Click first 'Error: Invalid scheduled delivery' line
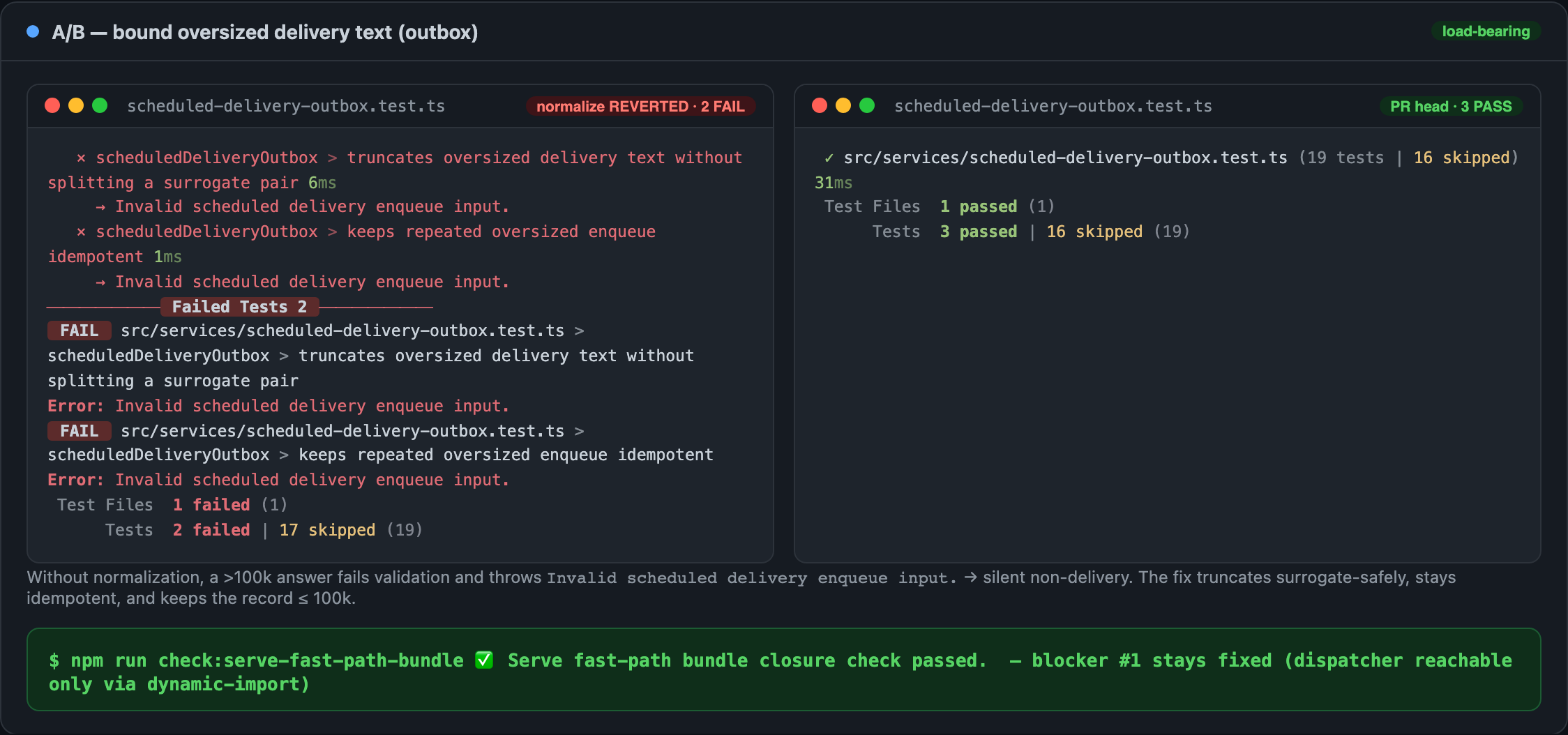Viewport: 1568px width, 735px height. (x=278, y=406)
